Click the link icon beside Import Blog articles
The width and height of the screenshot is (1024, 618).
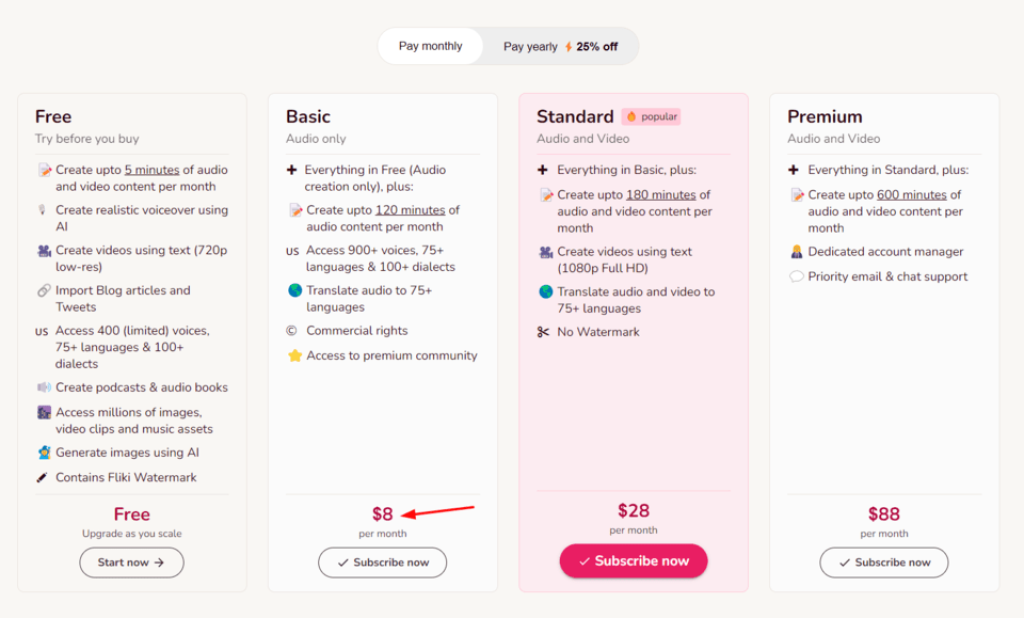pyautogui.click(x=44, y=290)
